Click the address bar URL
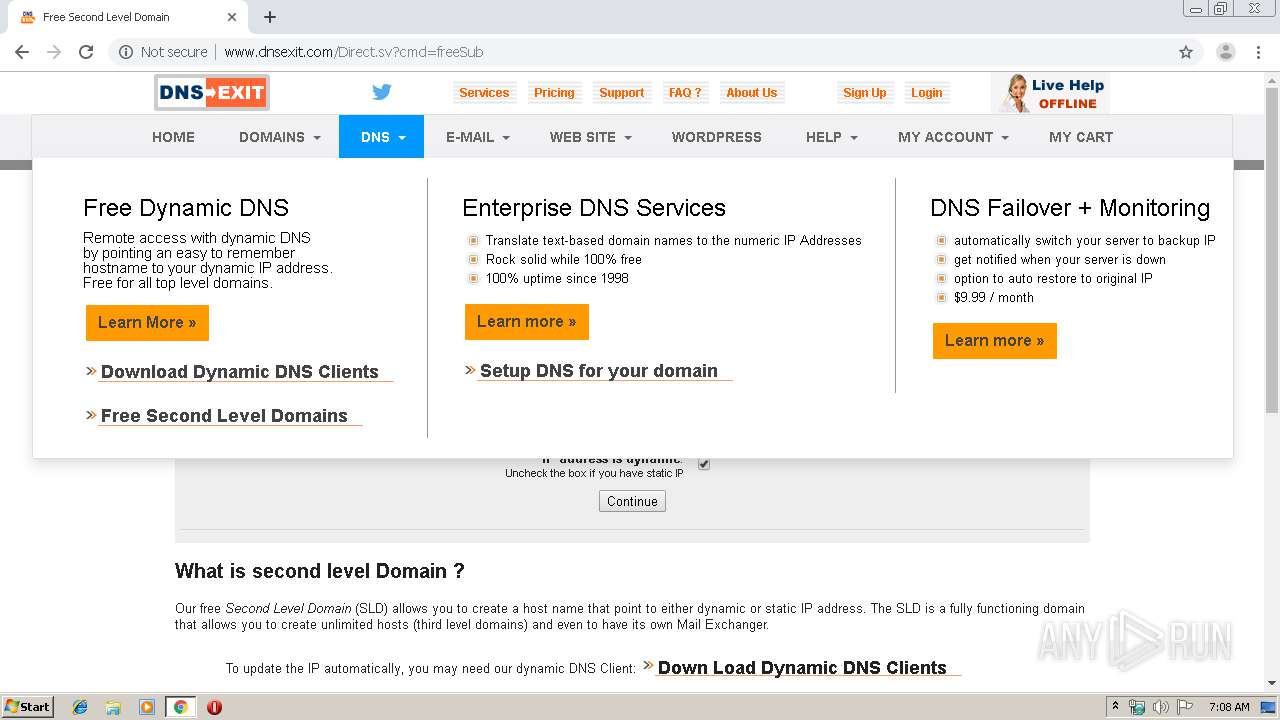This screenshot has height=720, width=1280. pyautogui.click(x=354, y=52)
